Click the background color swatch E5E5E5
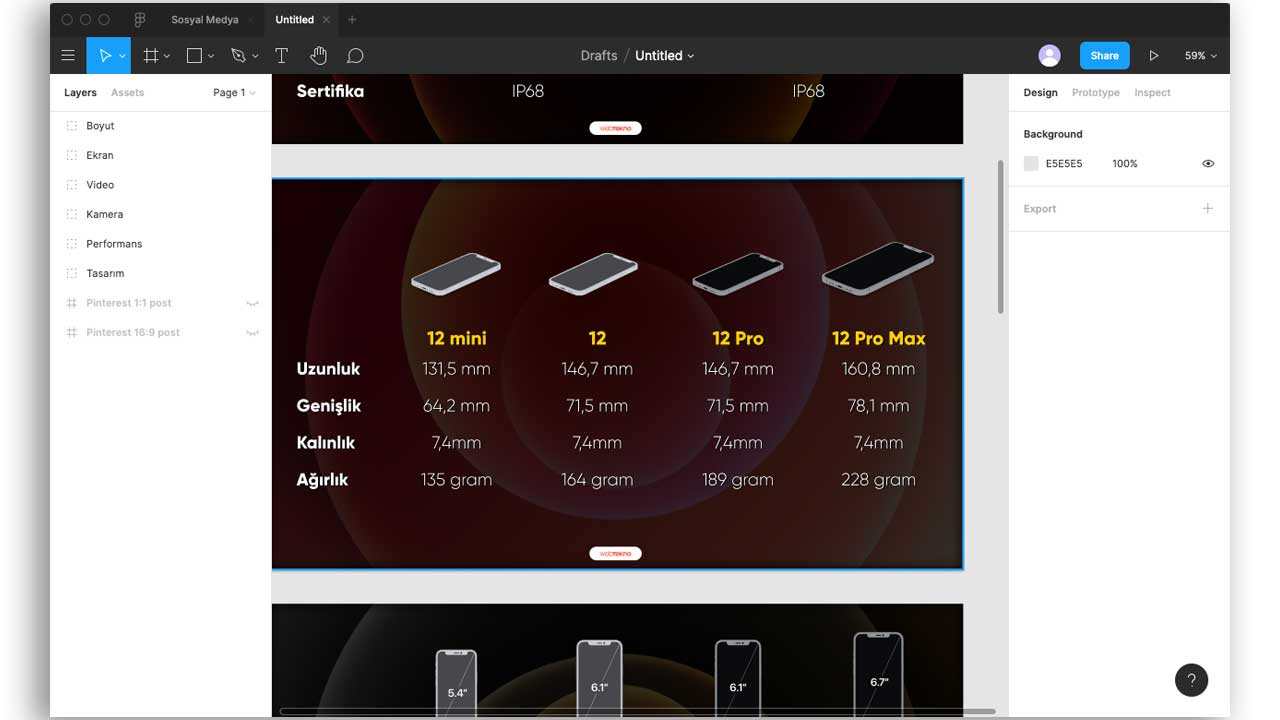Viewport: 1280px width, 720px height. point(1031,163)
